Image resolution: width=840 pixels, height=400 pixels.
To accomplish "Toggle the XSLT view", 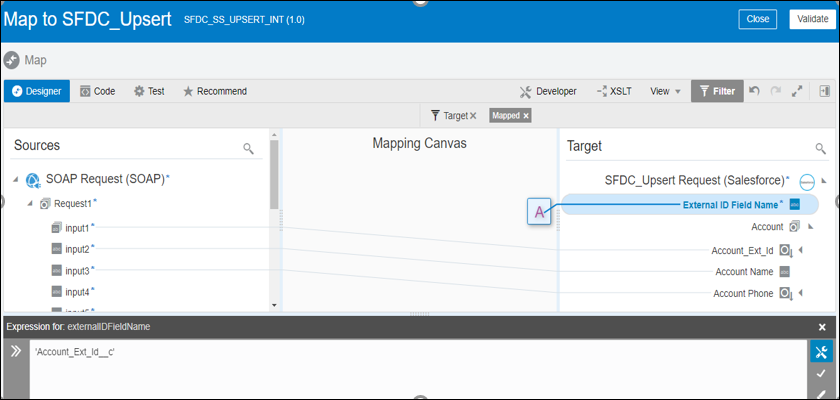I will [x=614, y=91].
